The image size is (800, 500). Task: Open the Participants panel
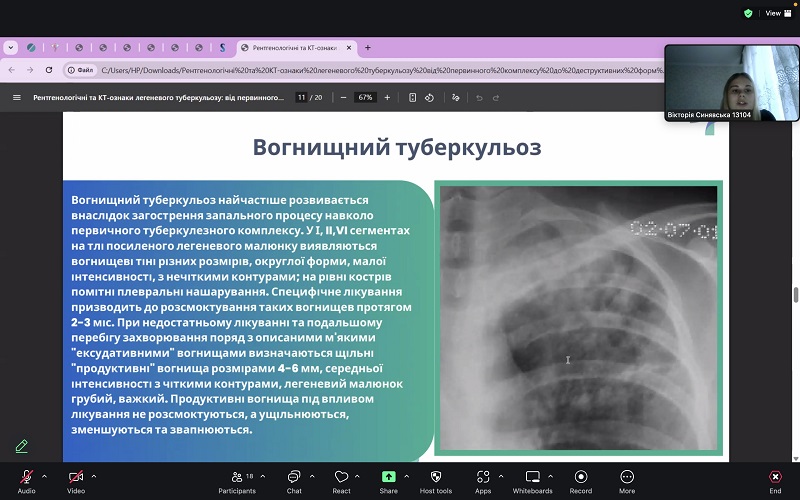click(x=237, y=477)
